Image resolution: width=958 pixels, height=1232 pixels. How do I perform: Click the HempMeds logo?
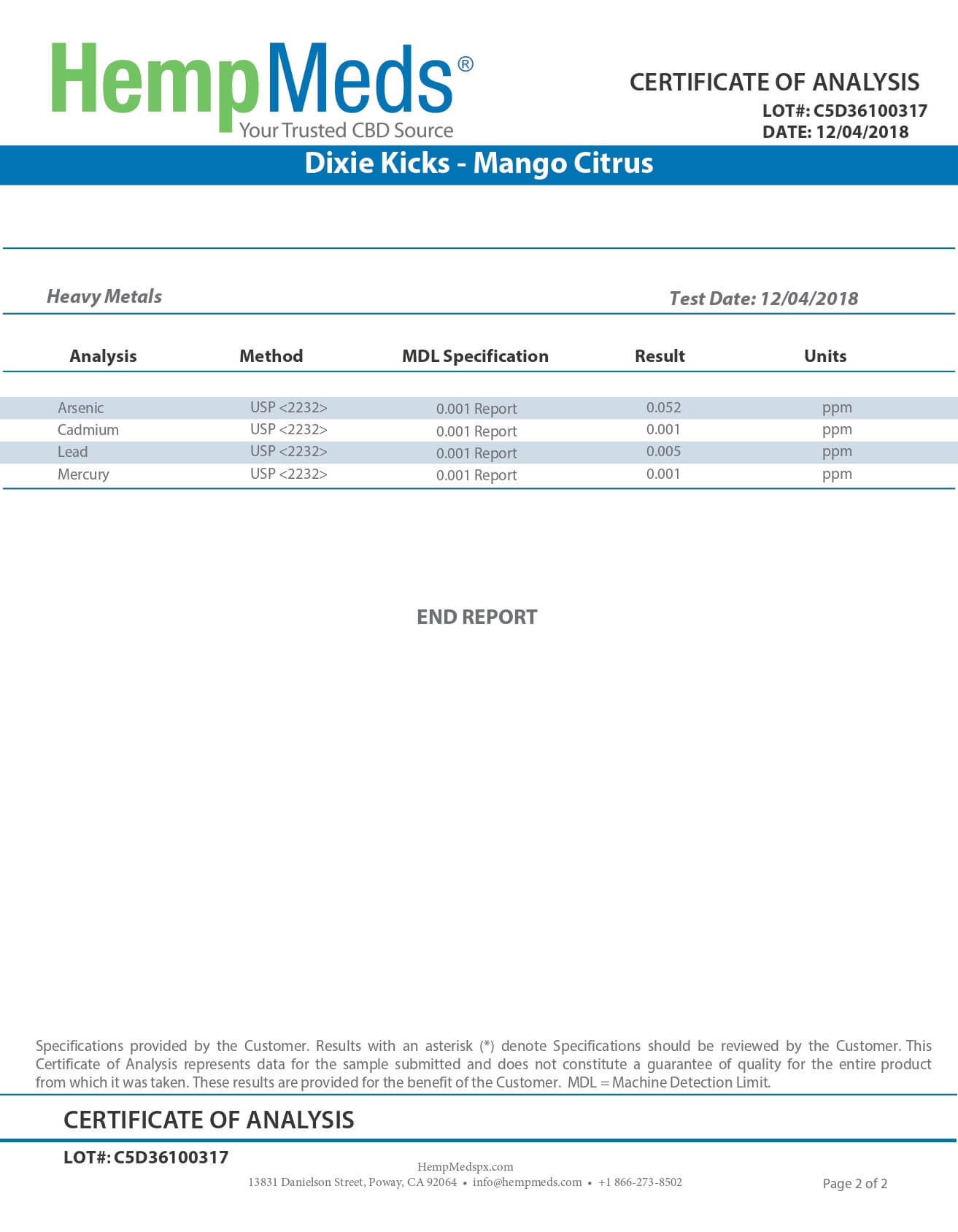(252, 88)
